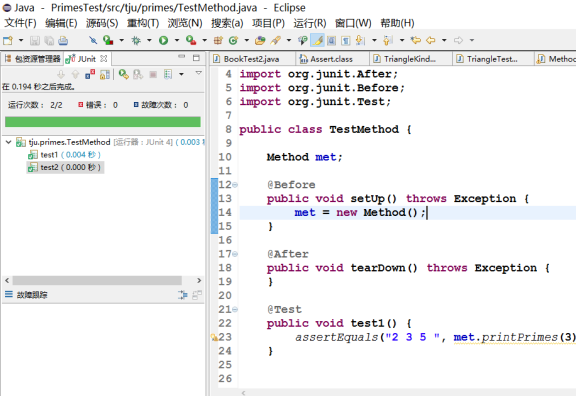Click the New file wizard icon

8,40
